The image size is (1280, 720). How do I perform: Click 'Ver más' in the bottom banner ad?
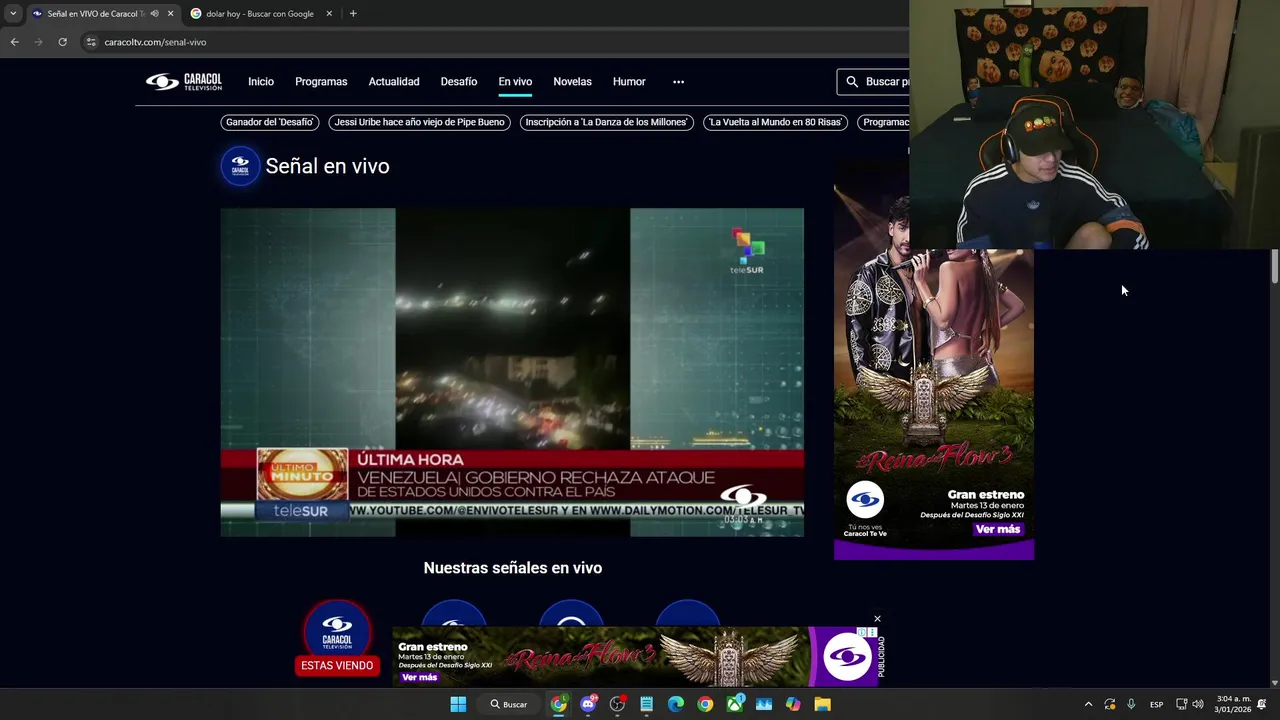click(419, 677)
